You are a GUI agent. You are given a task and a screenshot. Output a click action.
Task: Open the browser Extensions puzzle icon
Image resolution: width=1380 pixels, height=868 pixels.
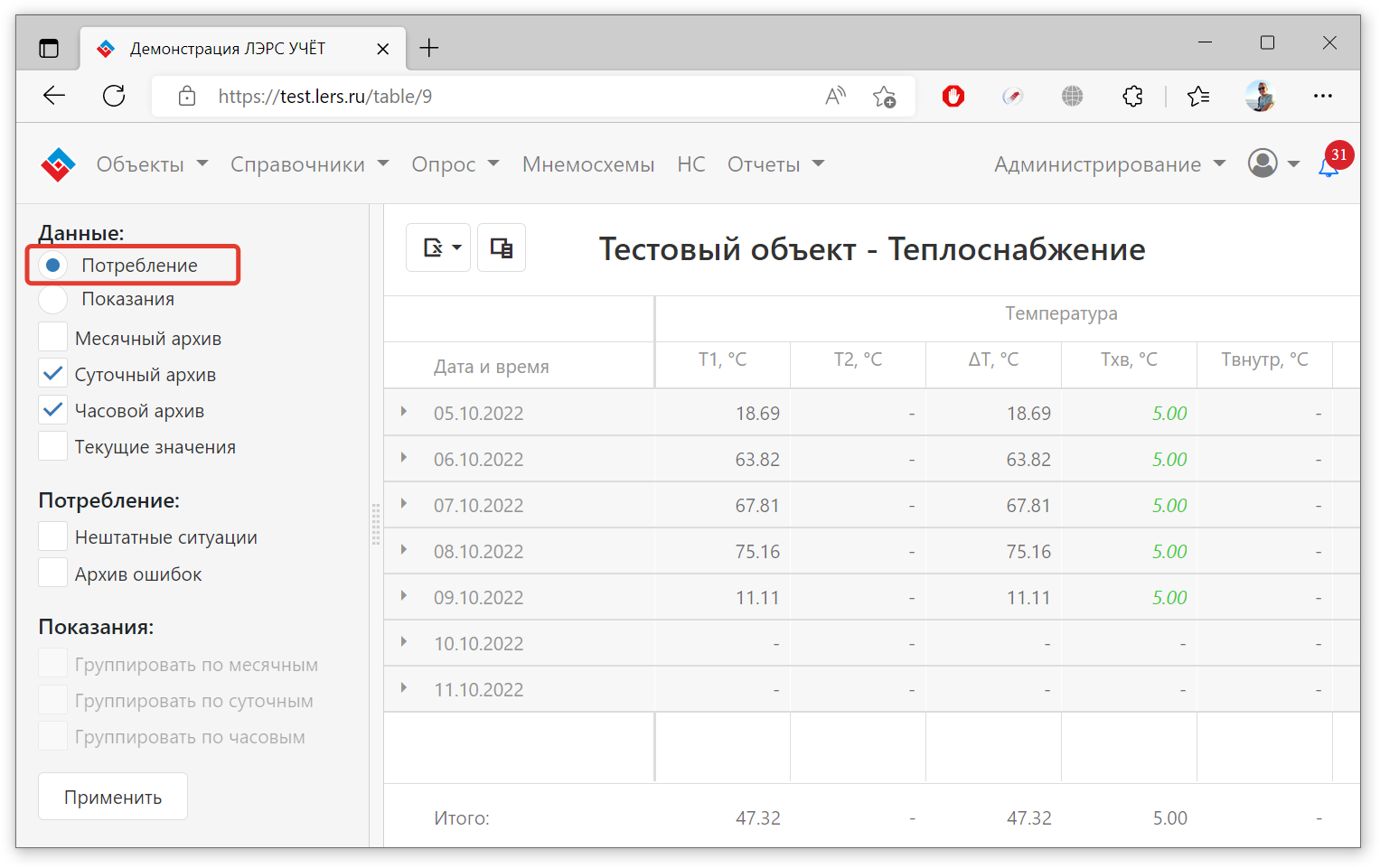[x=1132, y=96]
